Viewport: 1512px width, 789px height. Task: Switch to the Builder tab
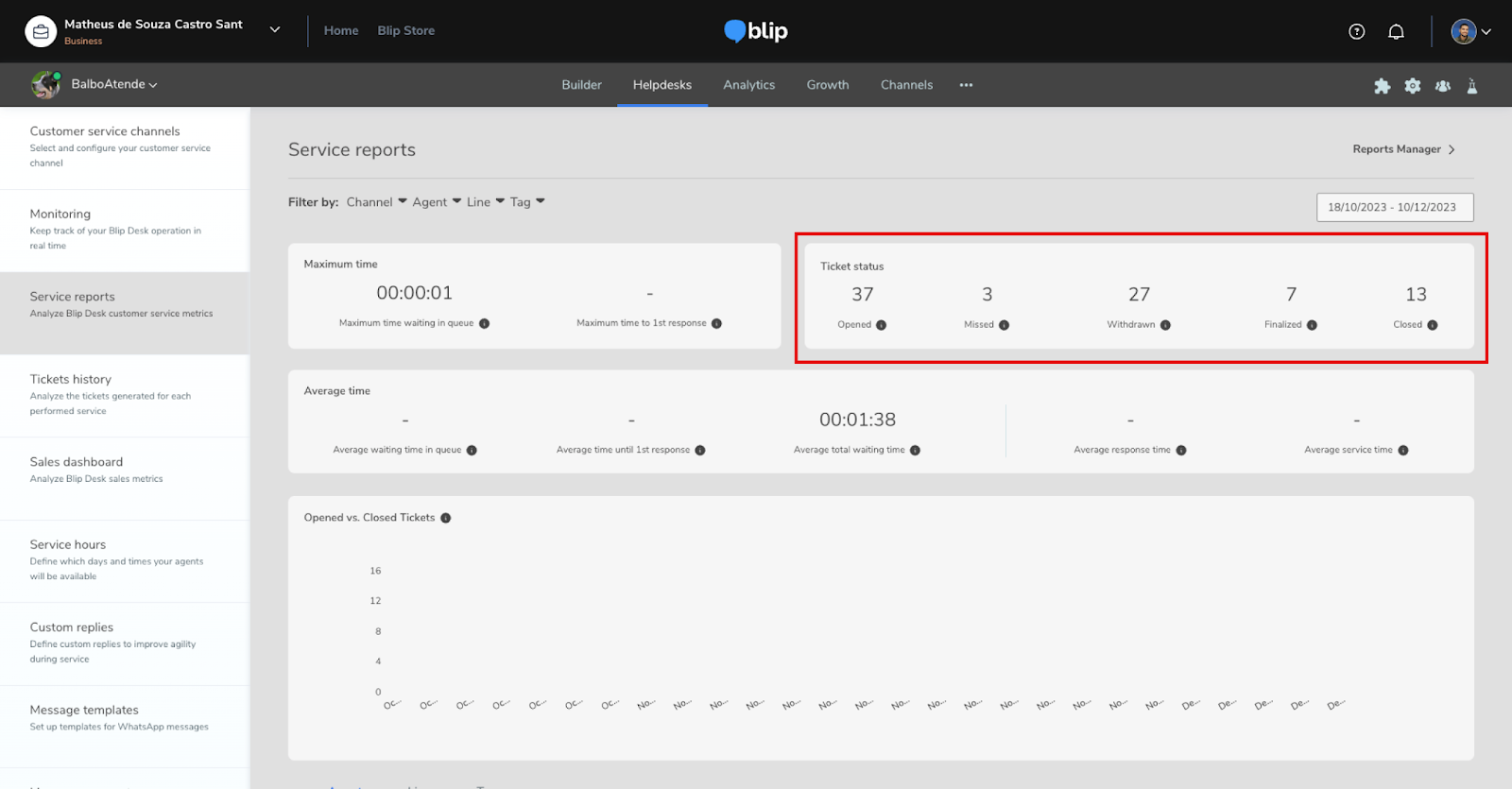tap(581, 85)
